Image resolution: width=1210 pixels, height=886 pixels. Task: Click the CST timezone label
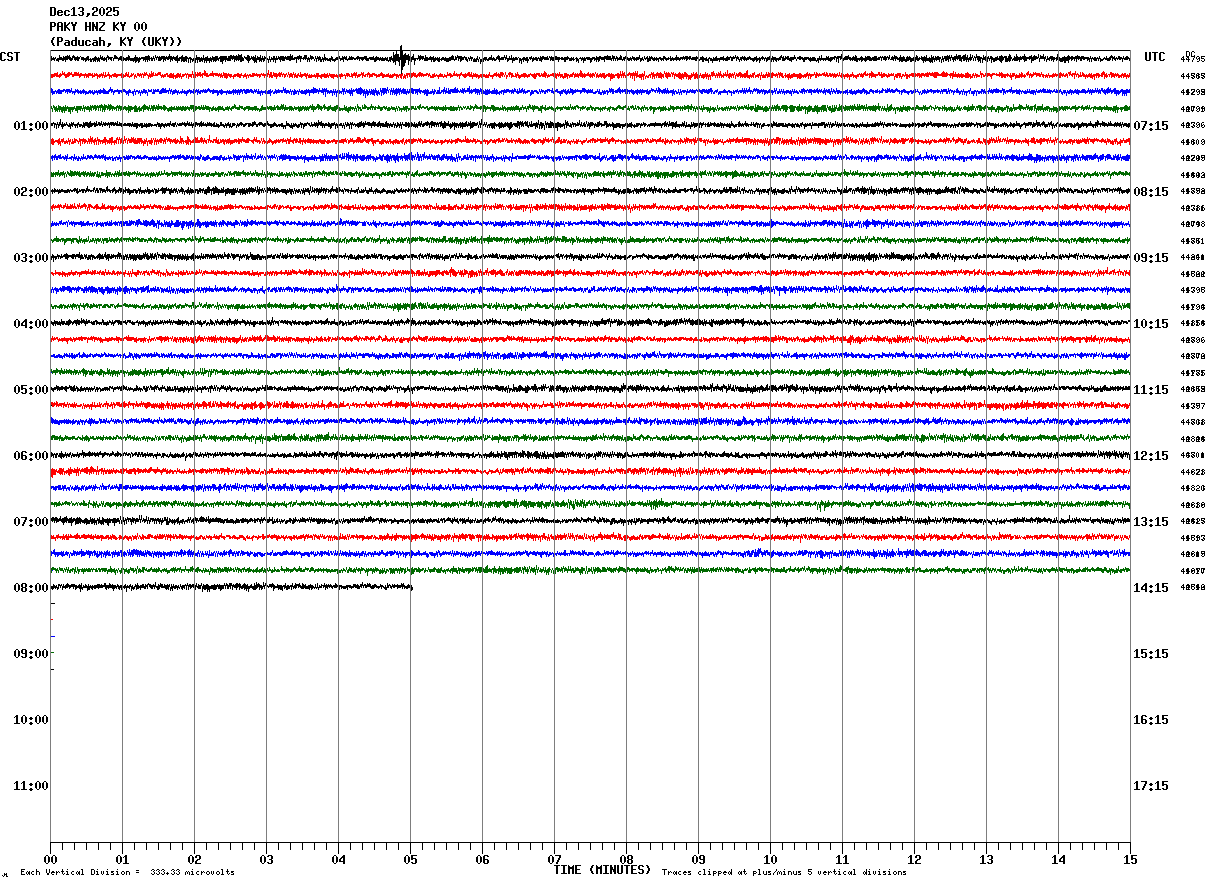pos(10,57)
